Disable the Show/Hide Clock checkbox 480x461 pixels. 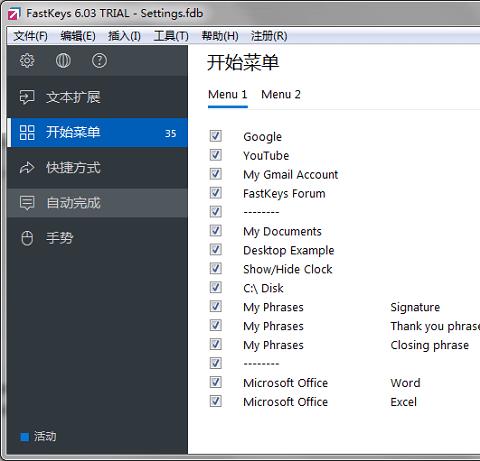pos(216,268)
